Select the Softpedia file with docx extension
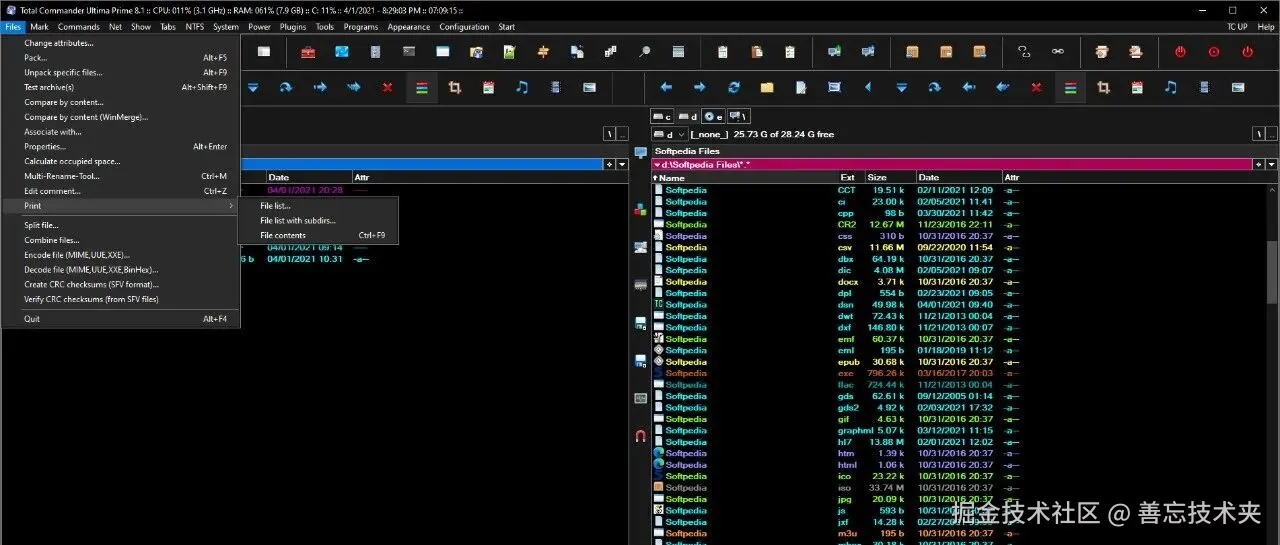Image resolution: width=1280 pixels, height=545 pixels. (960, 282)
